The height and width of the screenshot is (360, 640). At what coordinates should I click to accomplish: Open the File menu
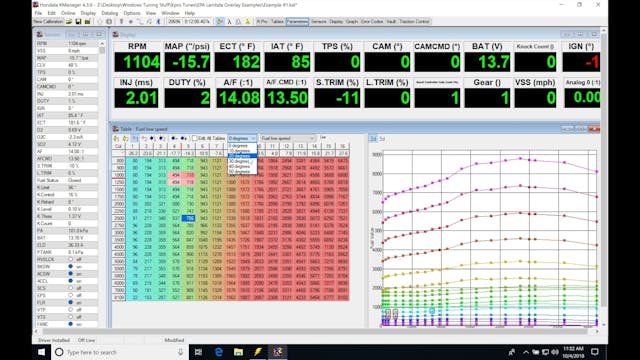[38, 13]
